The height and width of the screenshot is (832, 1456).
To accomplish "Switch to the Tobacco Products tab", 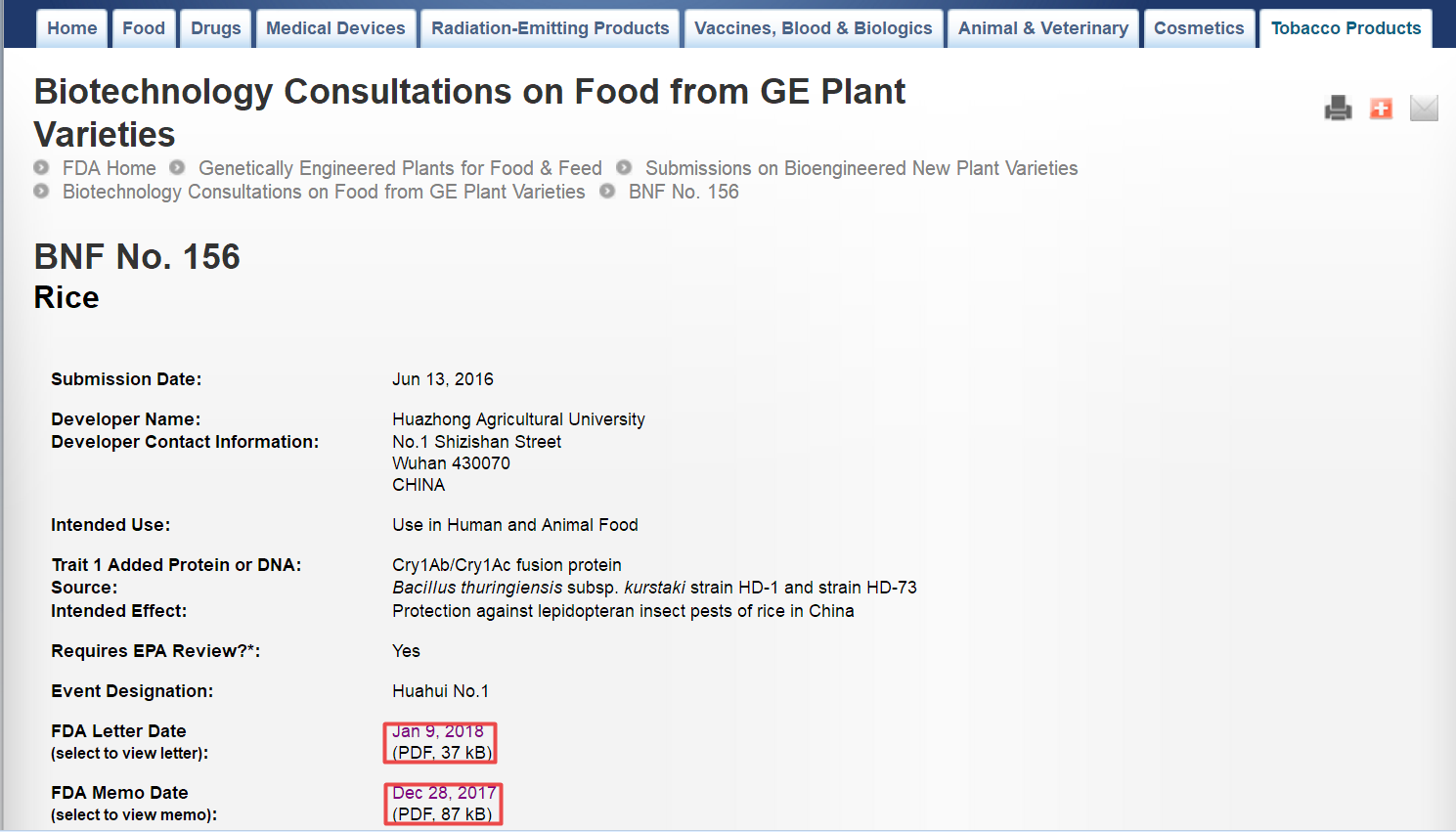I will (x=1346, y=28).
